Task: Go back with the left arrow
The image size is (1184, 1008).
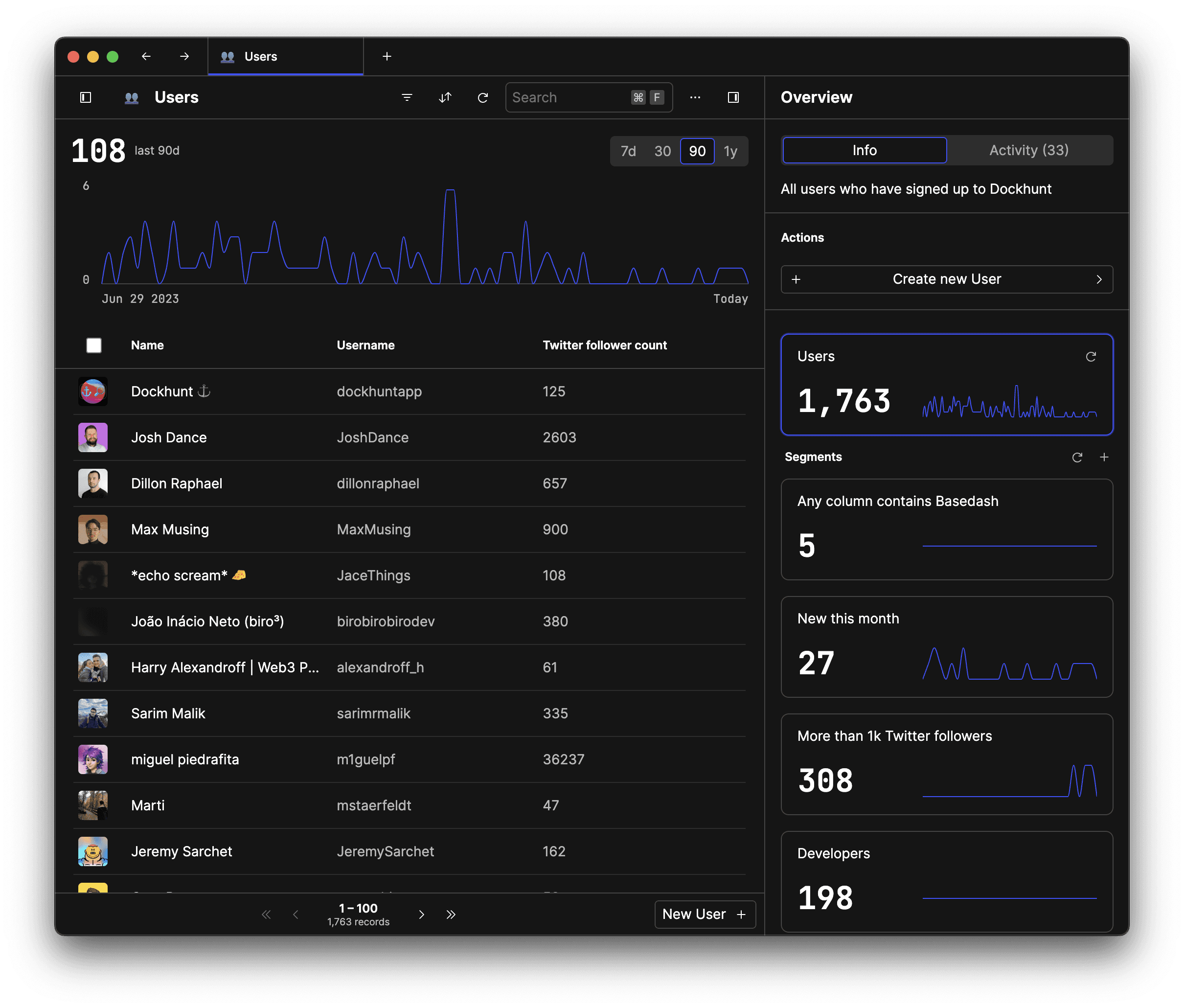Action: (x=146, y=56)
